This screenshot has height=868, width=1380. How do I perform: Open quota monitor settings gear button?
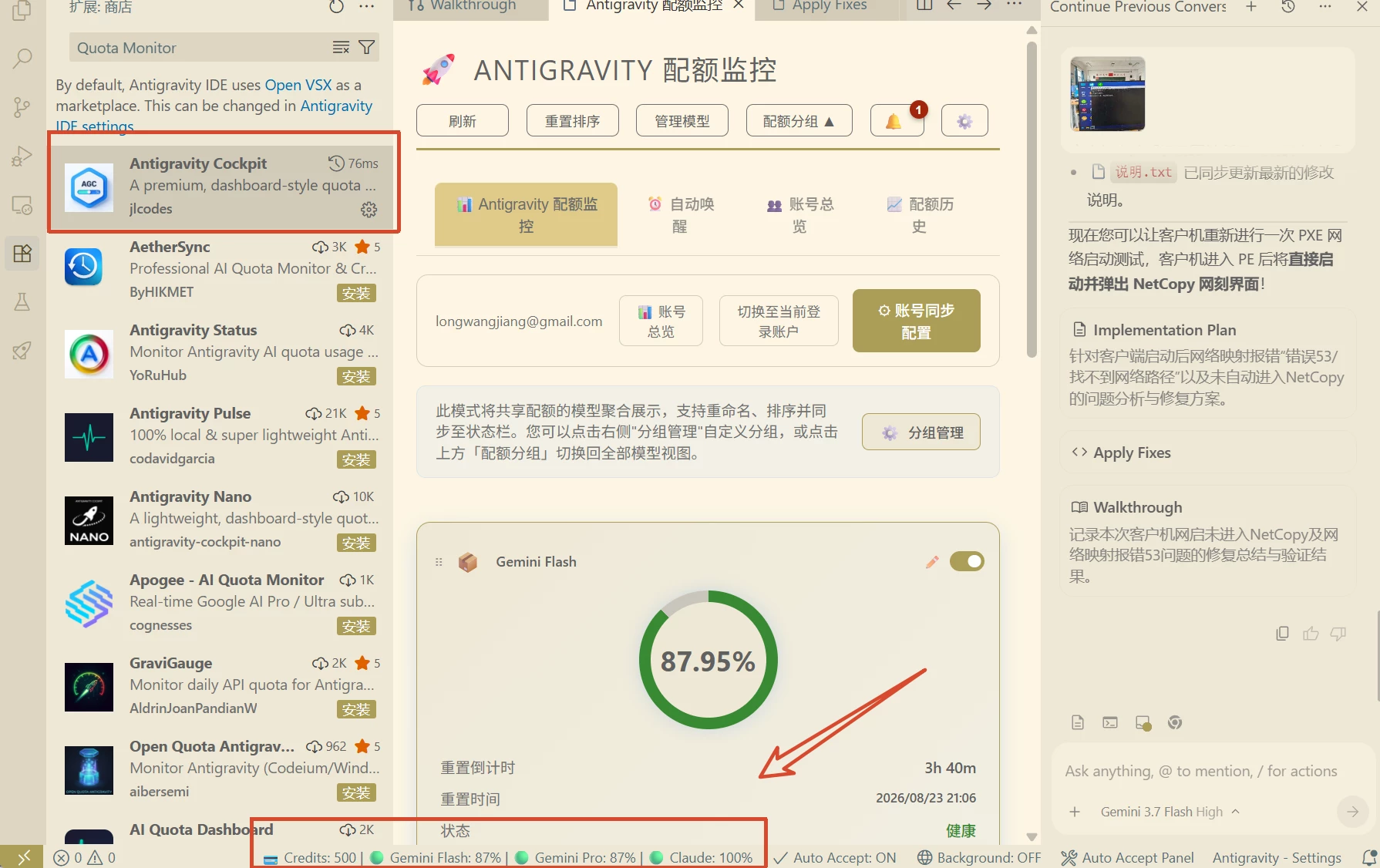pos(964,121)
